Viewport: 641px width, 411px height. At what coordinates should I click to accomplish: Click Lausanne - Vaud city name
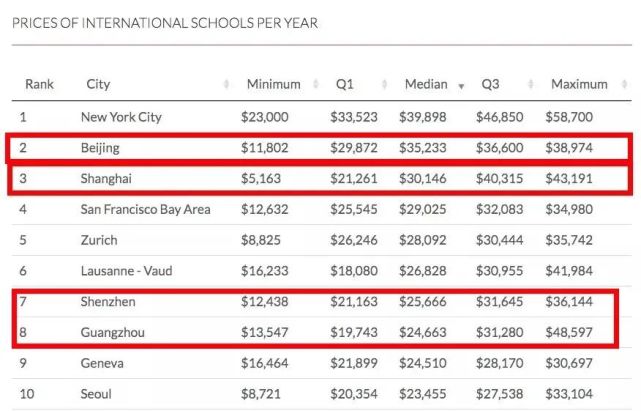click(126, 271)
